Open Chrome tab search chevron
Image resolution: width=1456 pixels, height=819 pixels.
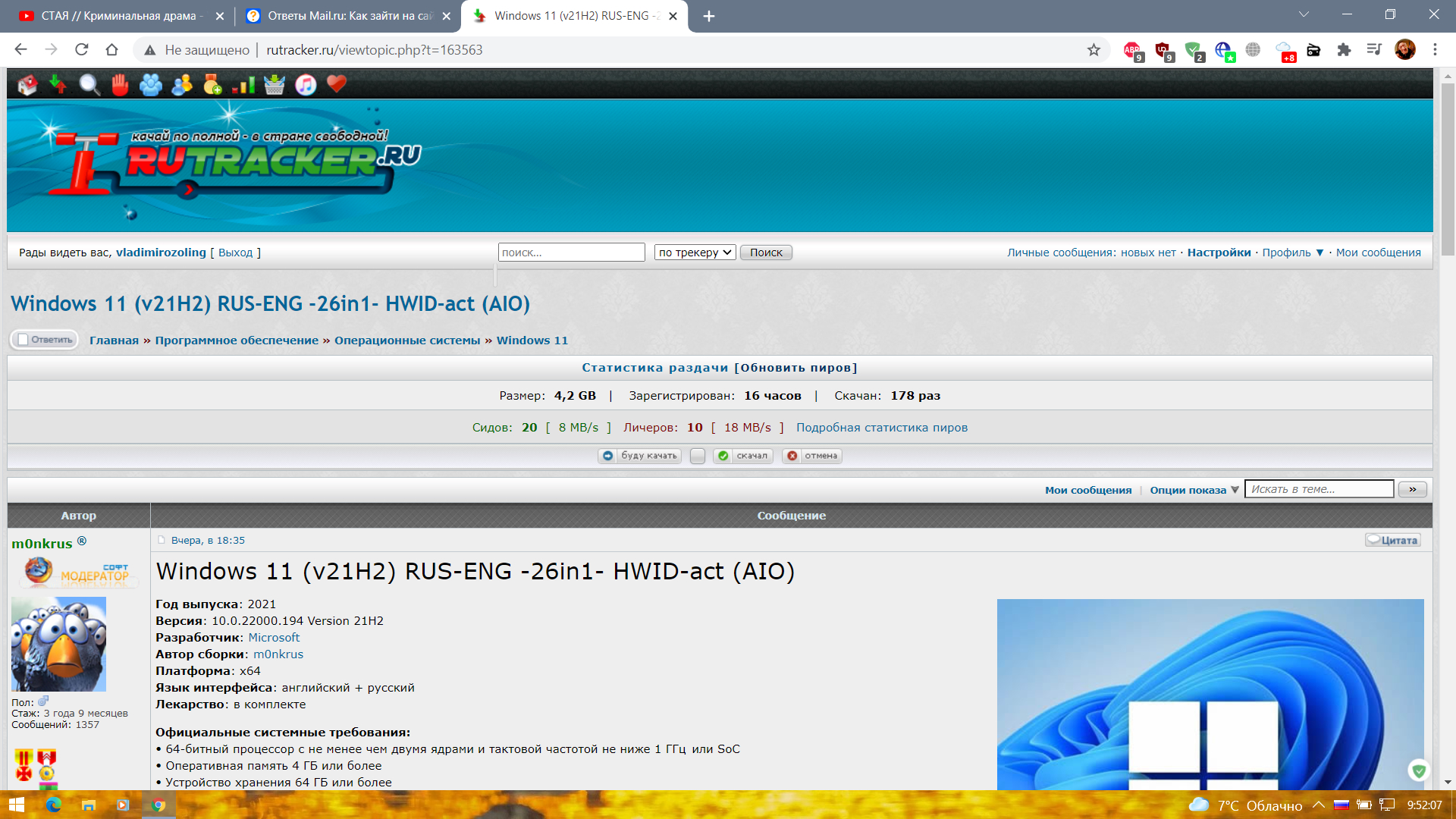(x=1304, y=14)
